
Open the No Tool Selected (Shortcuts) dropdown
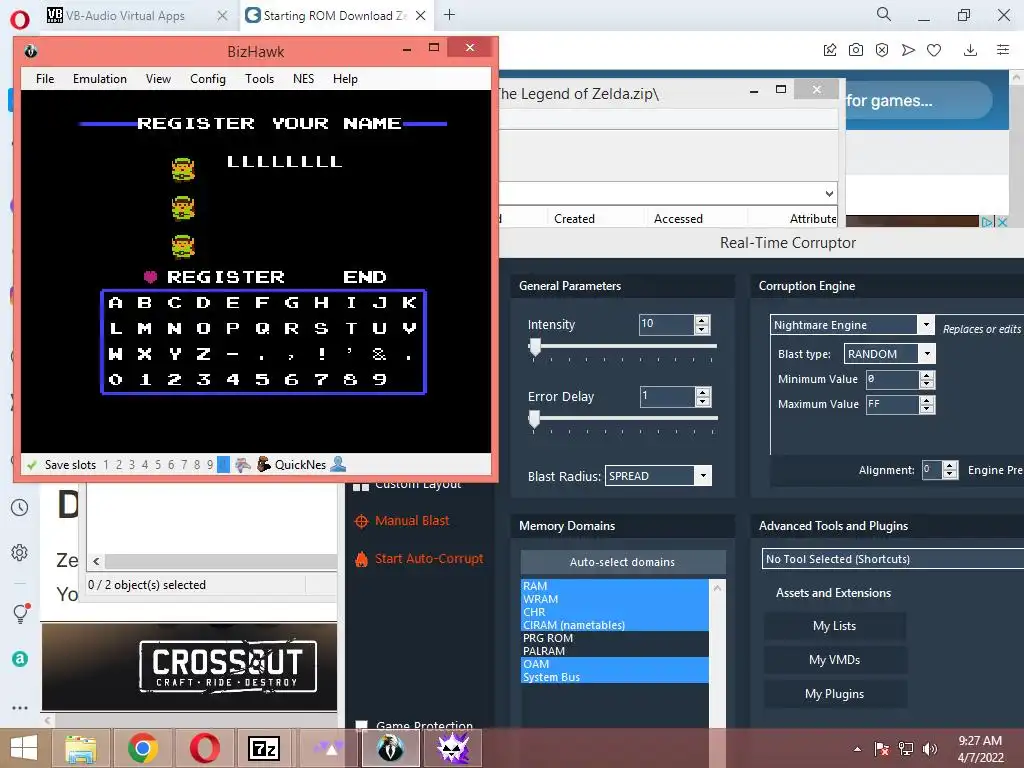[892, 559]
